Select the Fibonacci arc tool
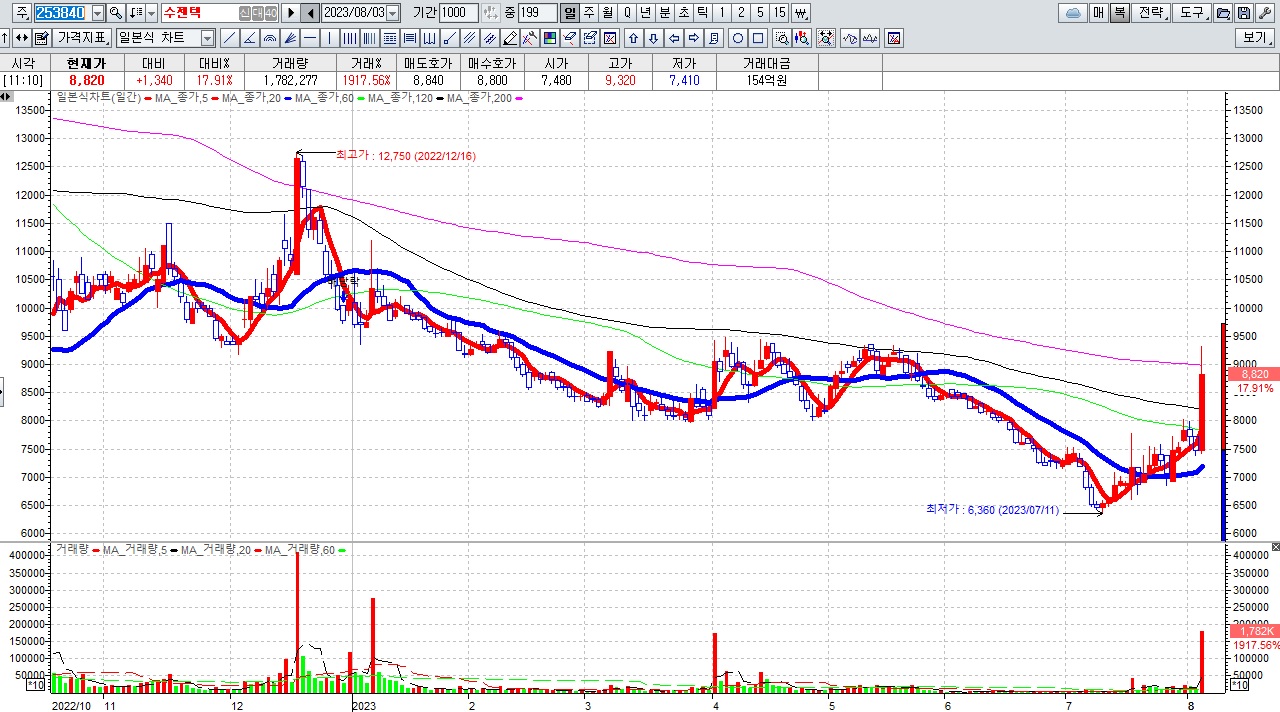1280x712 pixels. coord(270,38)
